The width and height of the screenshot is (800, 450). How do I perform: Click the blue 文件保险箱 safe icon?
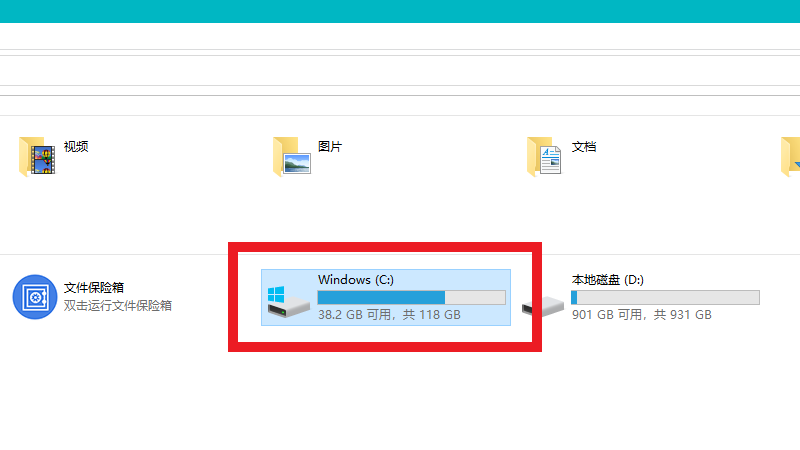tap(32, 296)
